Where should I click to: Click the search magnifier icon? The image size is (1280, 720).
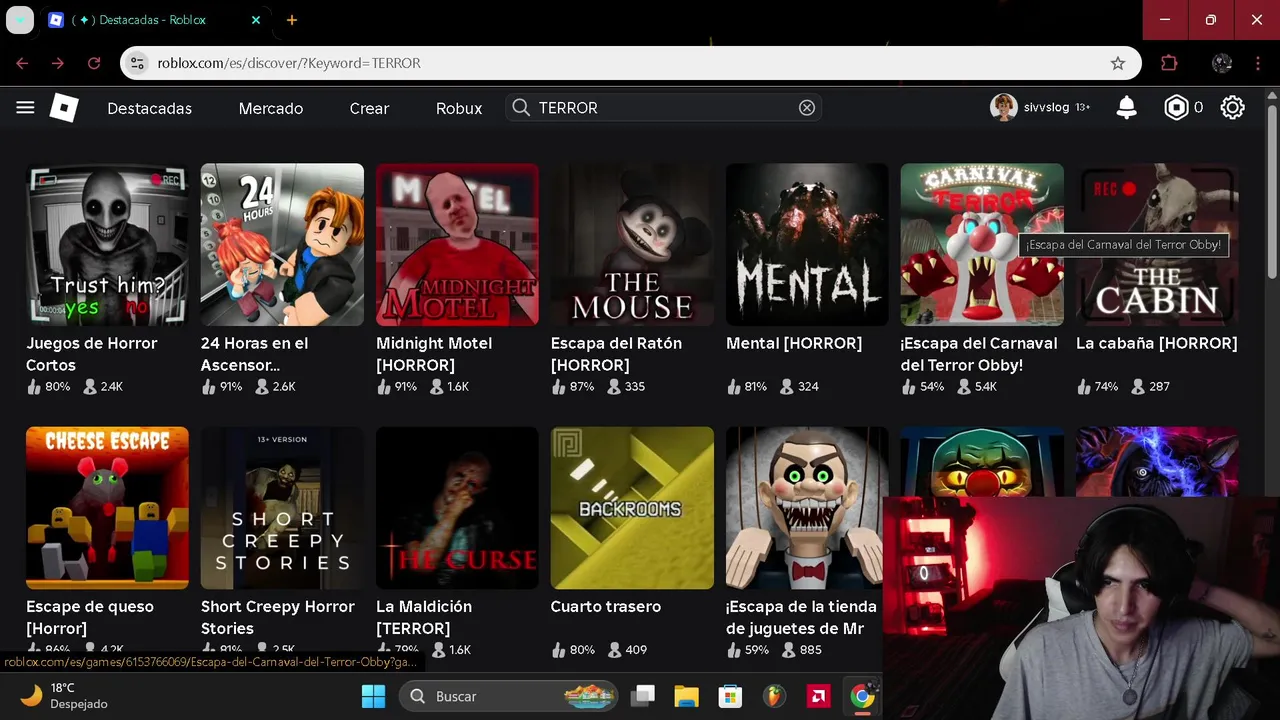click(x=520, y=107)
